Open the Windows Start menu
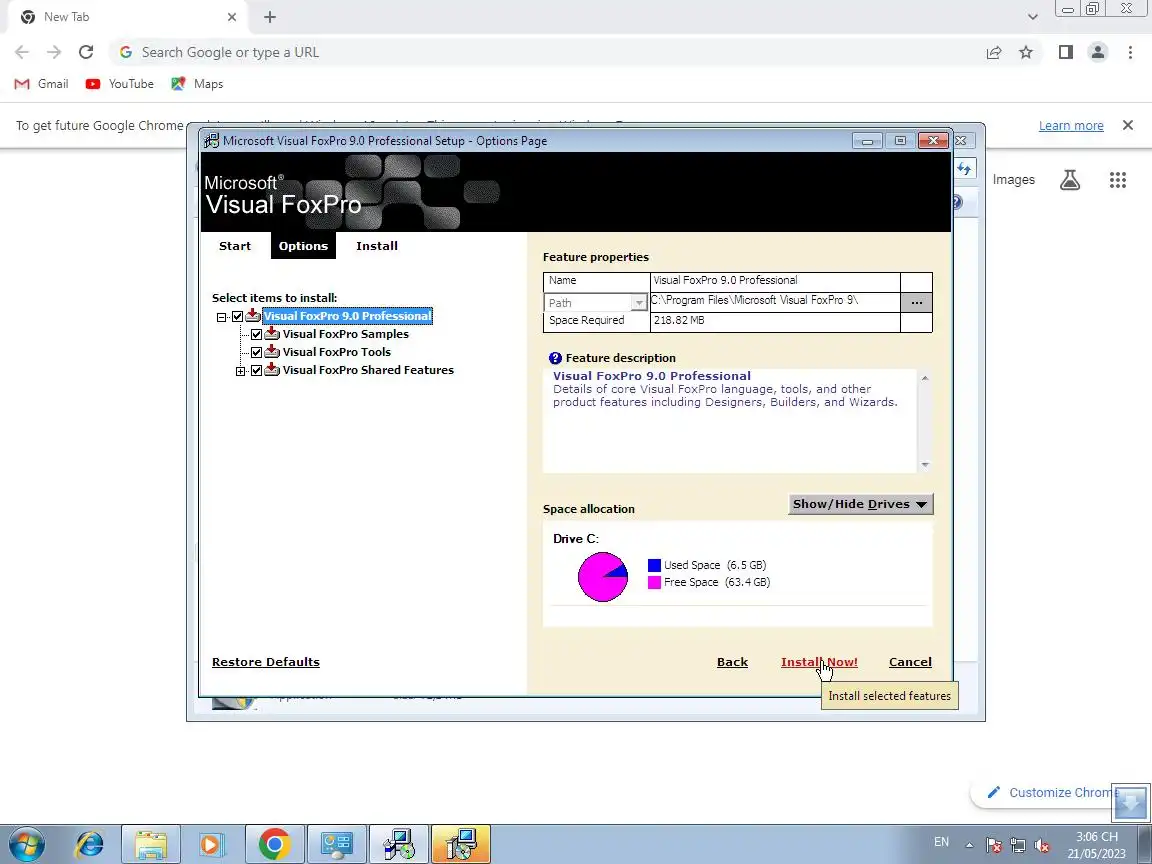 26,844
